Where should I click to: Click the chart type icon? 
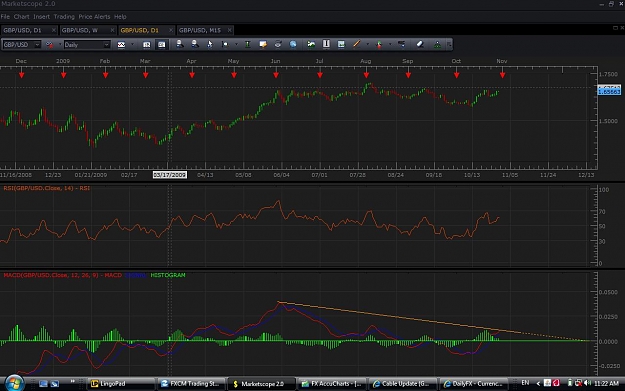(121, 45)
